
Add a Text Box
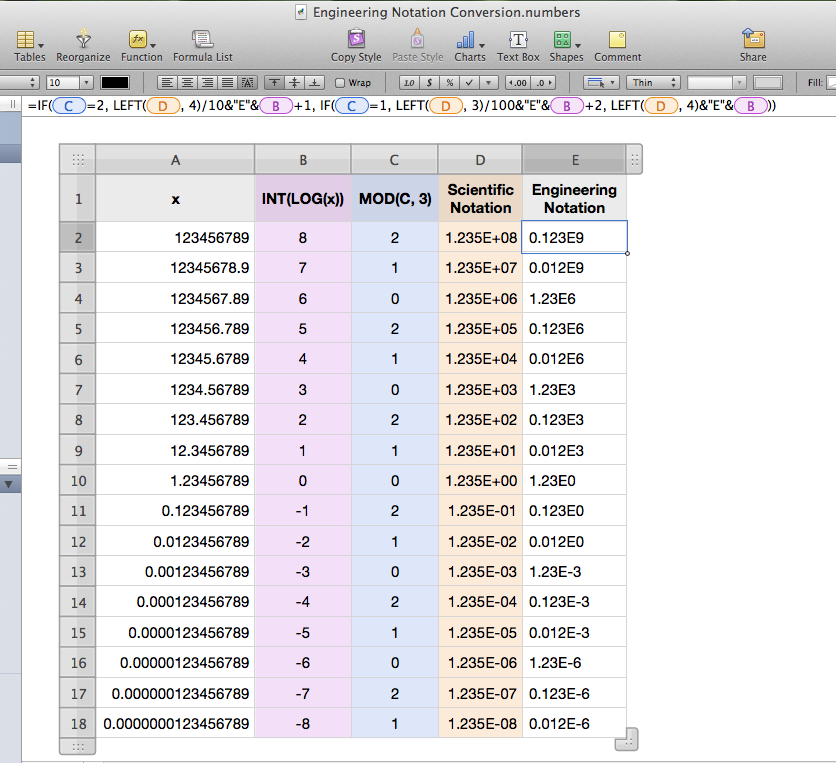coord(518,40)
